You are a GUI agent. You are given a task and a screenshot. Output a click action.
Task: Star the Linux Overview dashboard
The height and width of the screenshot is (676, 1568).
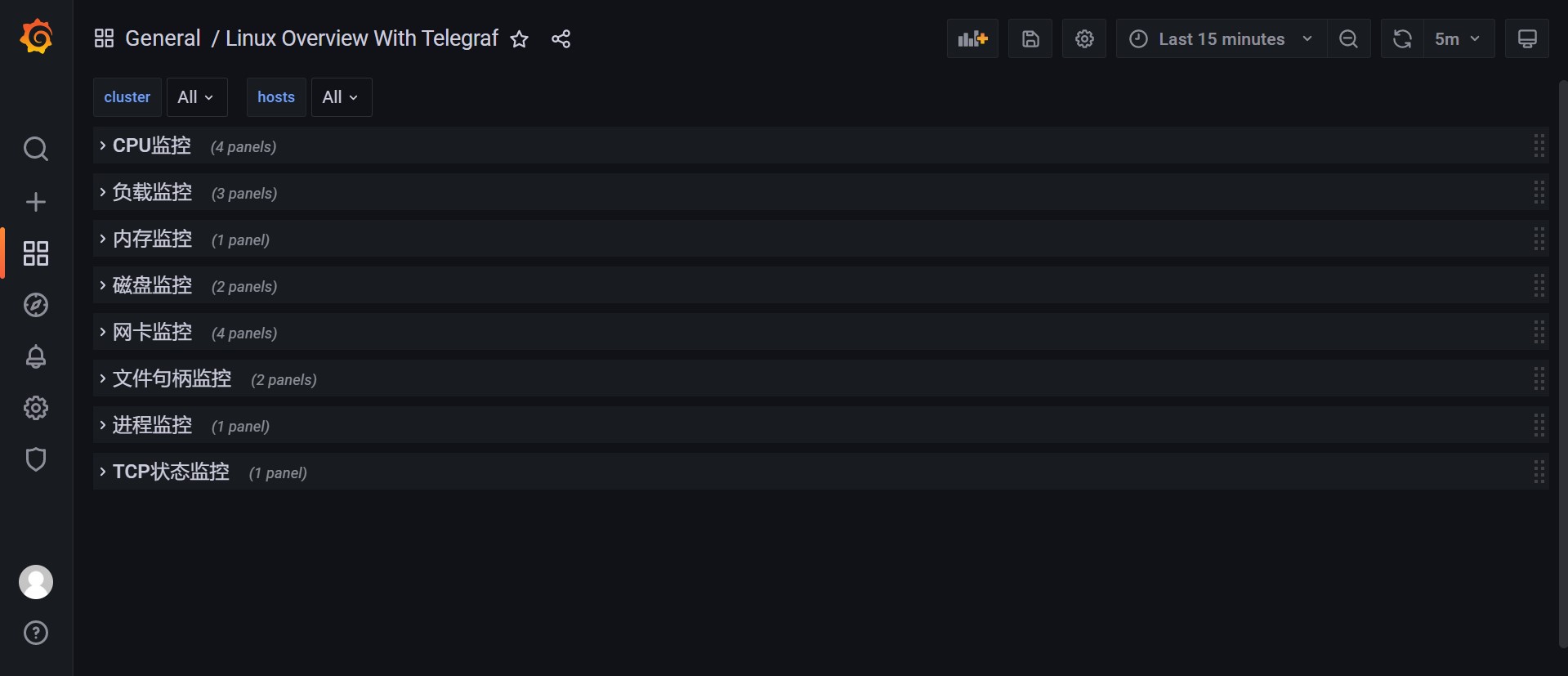coord(520,38)
